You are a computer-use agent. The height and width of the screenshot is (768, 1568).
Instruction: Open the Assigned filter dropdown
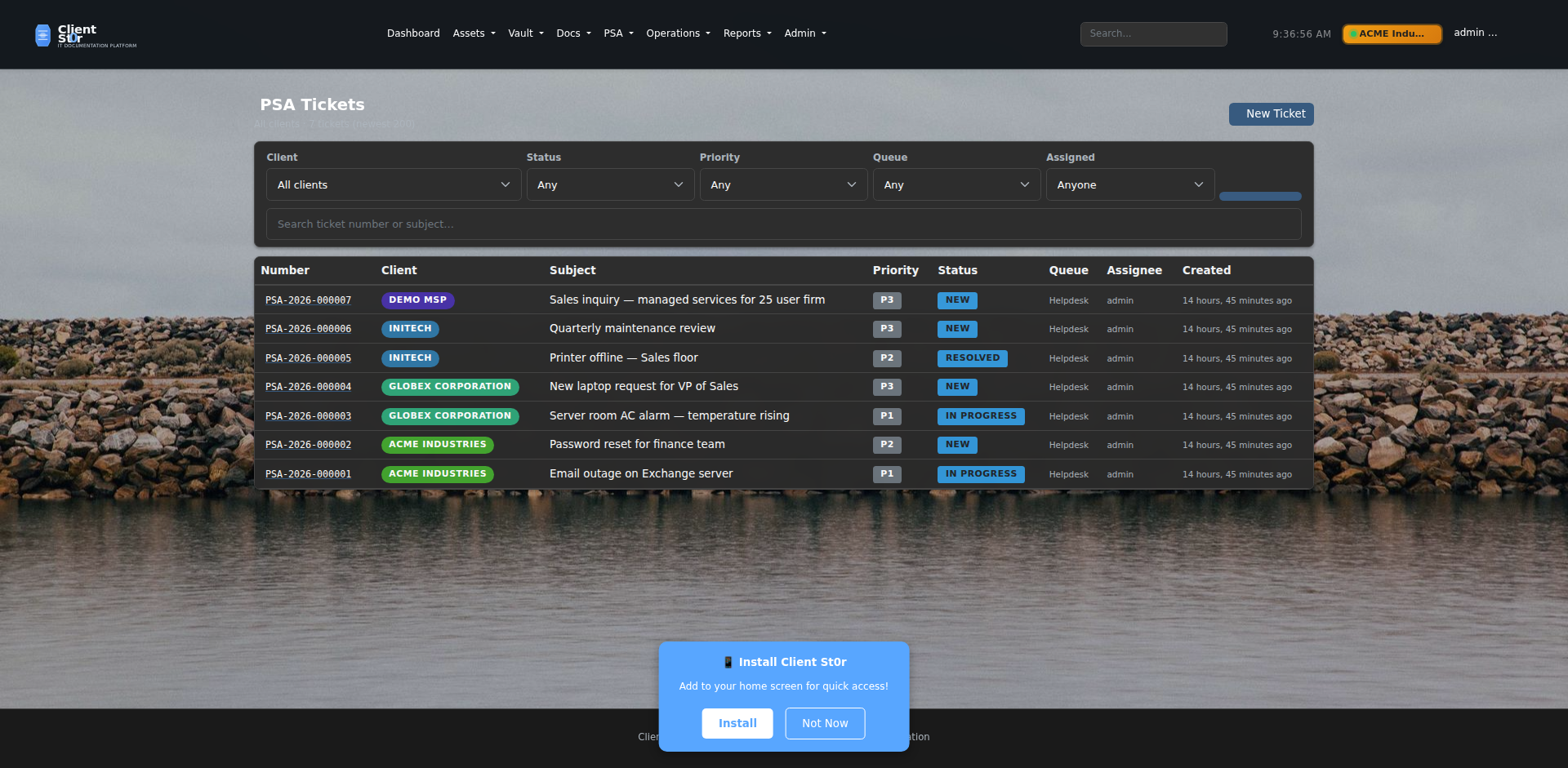[1130, 184]
